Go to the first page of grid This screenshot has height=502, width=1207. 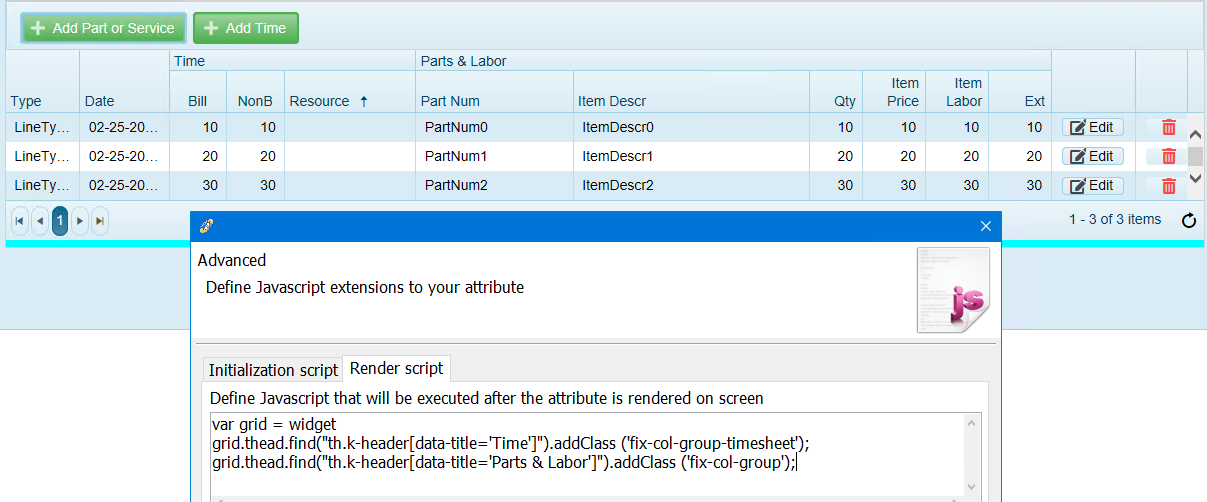point(20,220)
